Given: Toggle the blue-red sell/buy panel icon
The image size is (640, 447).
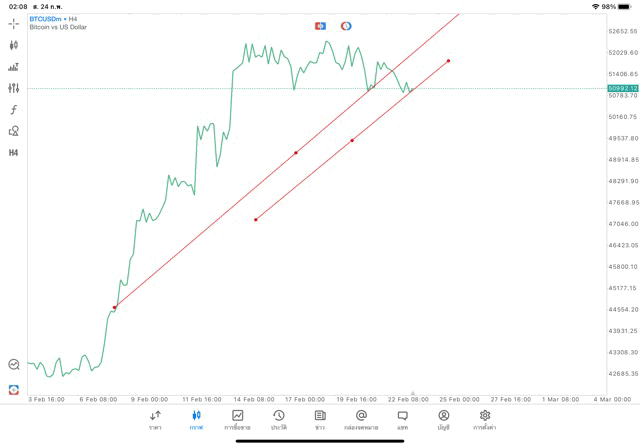Looking at the screenshot, I should point(320,26).
